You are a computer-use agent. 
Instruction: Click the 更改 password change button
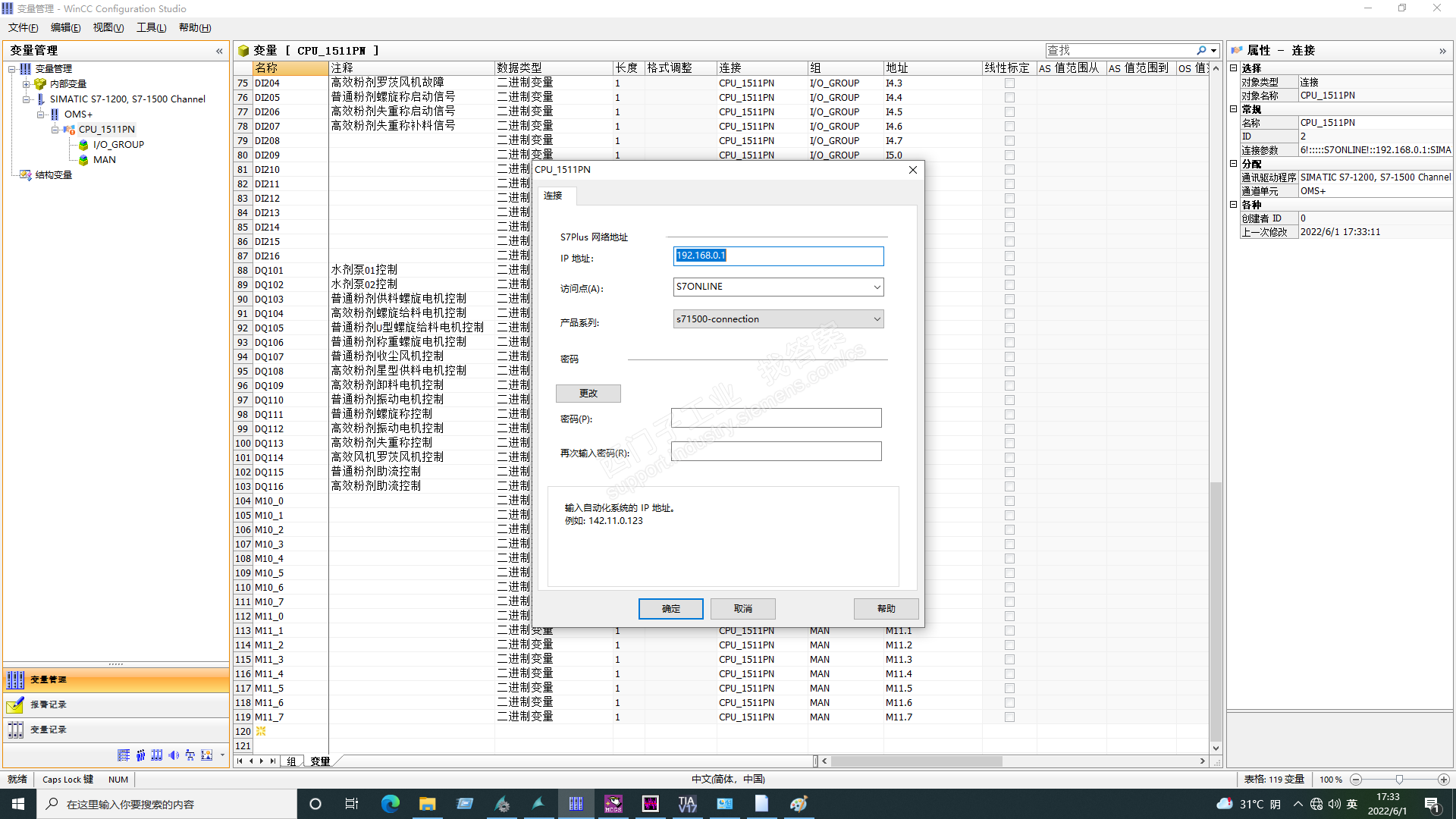tap(588, 394)
